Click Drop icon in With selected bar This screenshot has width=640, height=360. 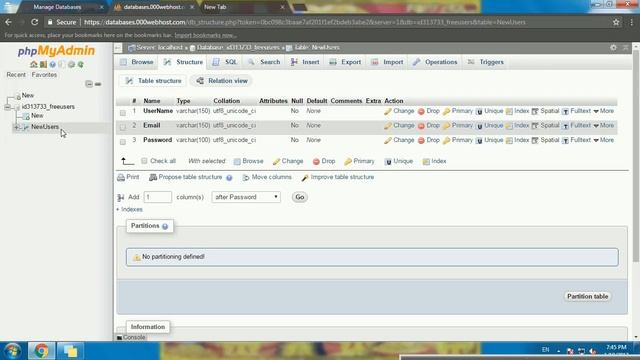click(x=316, y=162)
